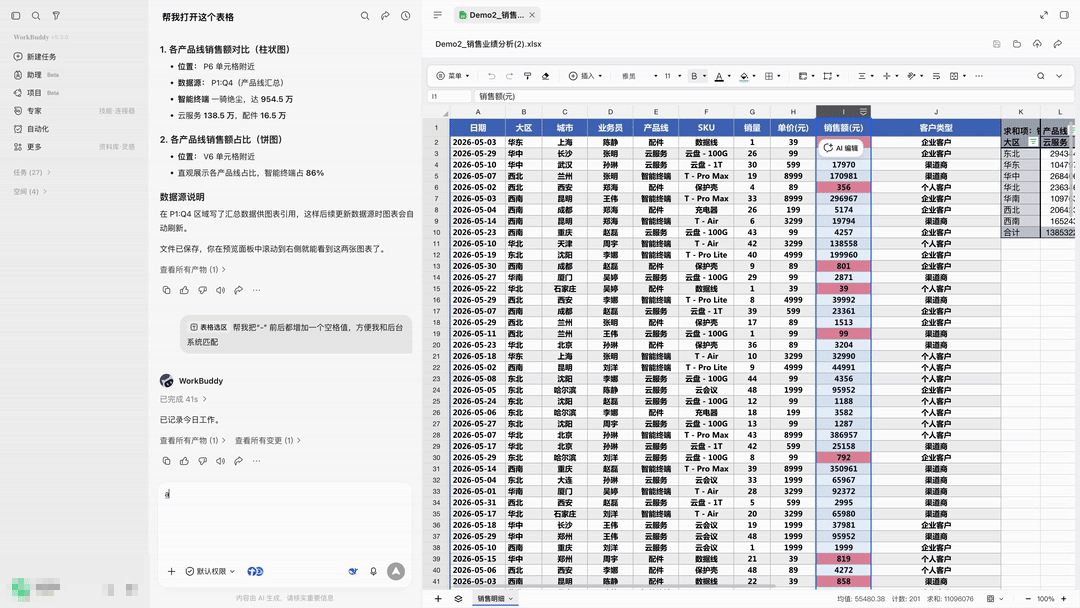Expand 已完成 41s details
The width and height of the screenshot is (1080, 608).
[x=183, y=399]
